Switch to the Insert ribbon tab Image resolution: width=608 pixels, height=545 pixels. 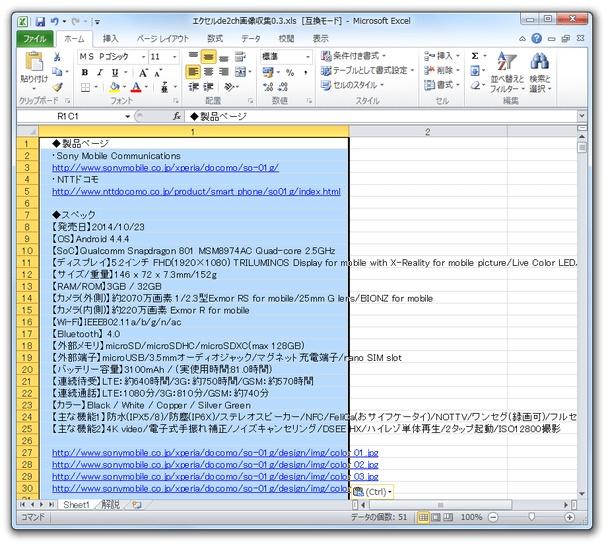[111, 39]
